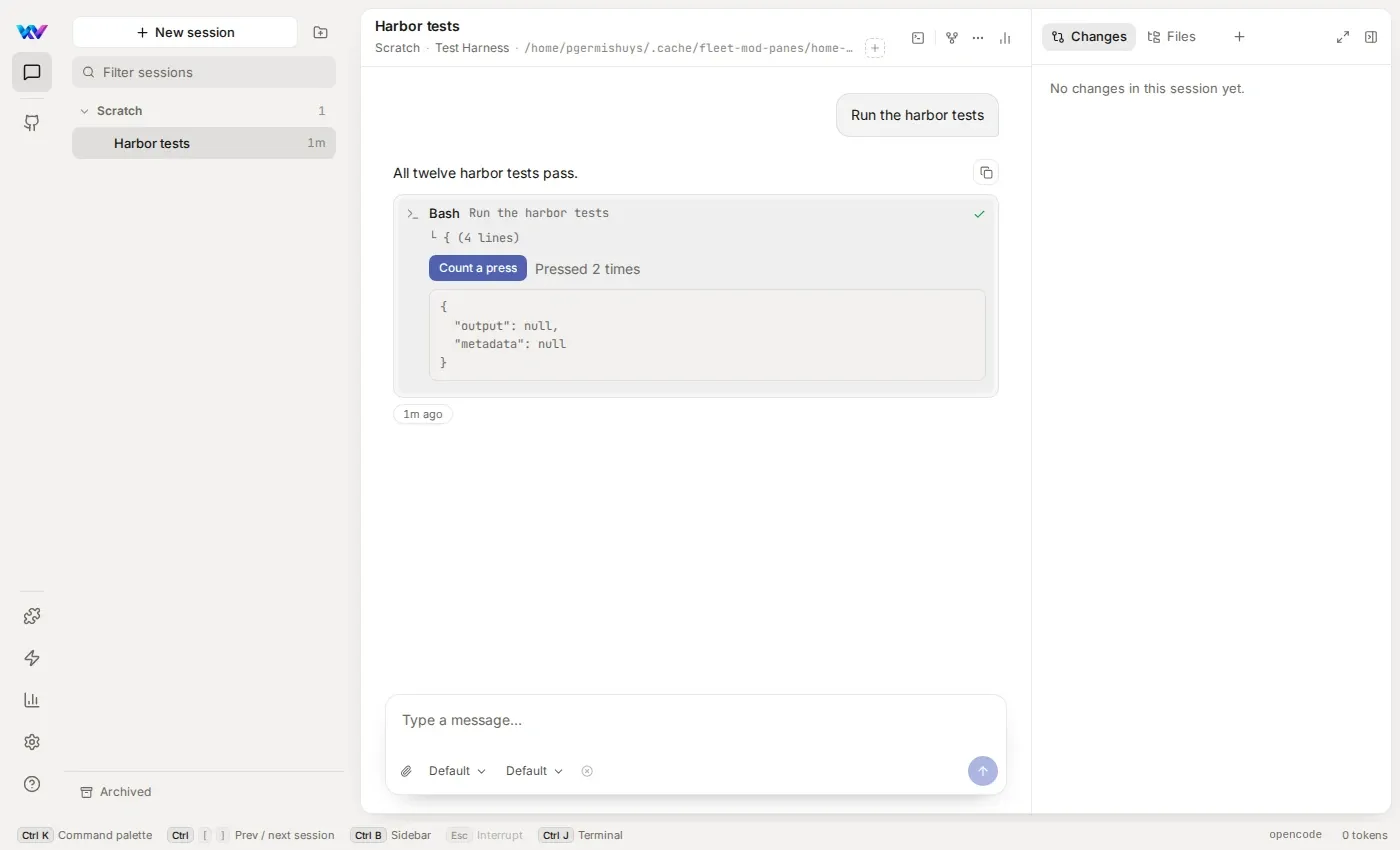
Task: Click the branch fork icon in header
Action: [x=952, y=38]
